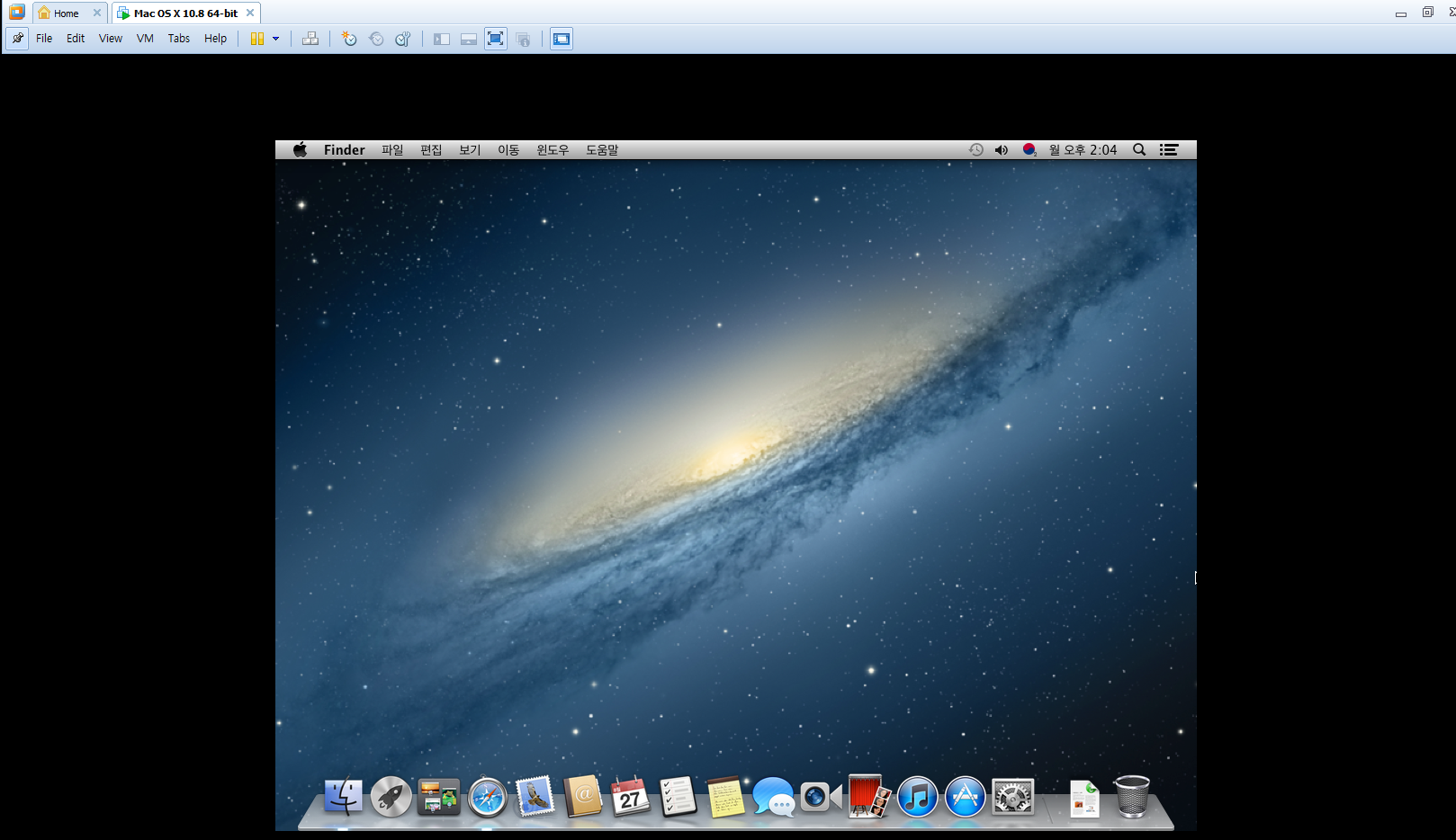Open the Apple menu

point(300,150)
